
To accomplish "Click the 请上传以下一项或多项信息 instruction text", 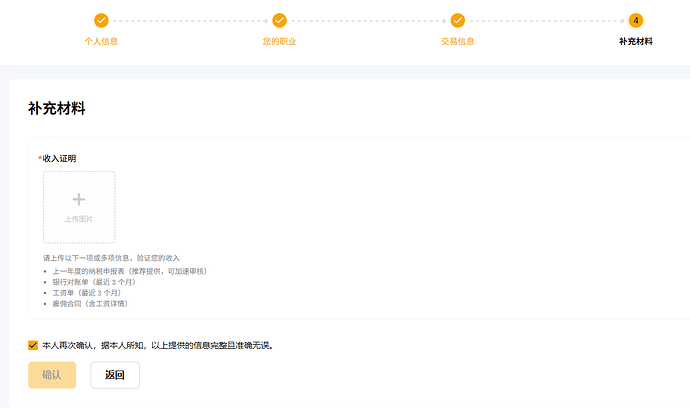I will point(111,258).
